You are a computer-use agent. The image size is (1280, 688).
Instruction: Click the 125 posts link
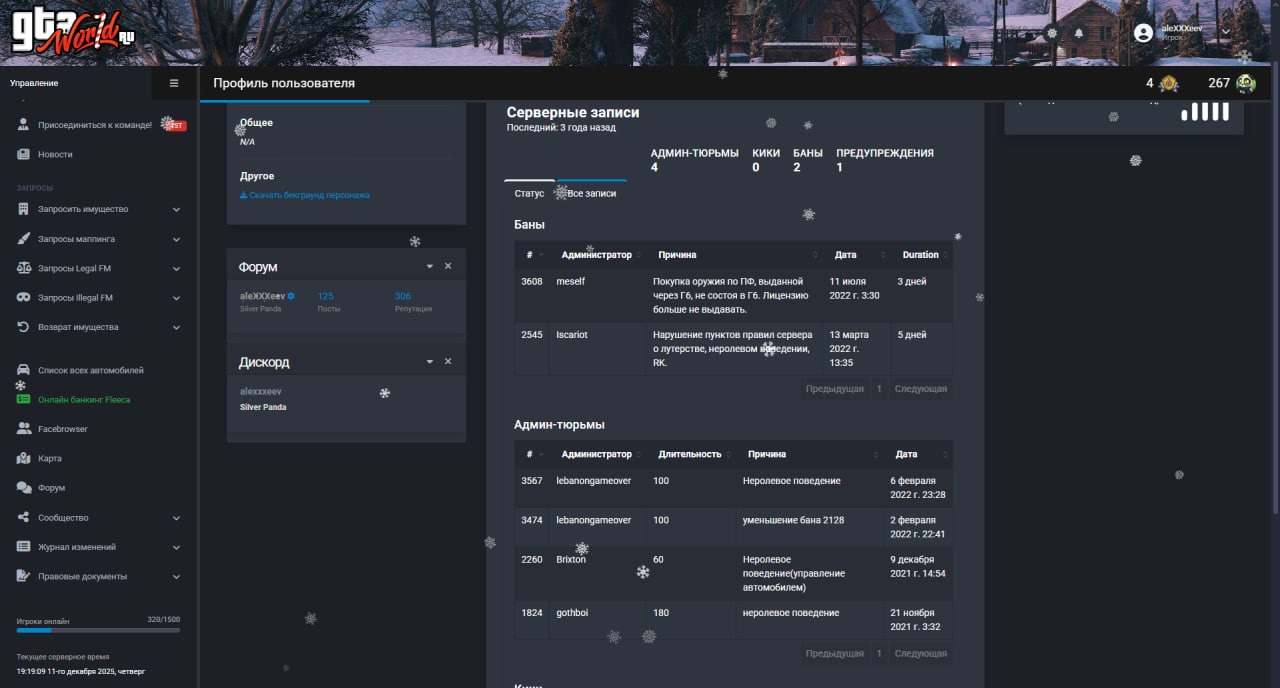(326, 296)
